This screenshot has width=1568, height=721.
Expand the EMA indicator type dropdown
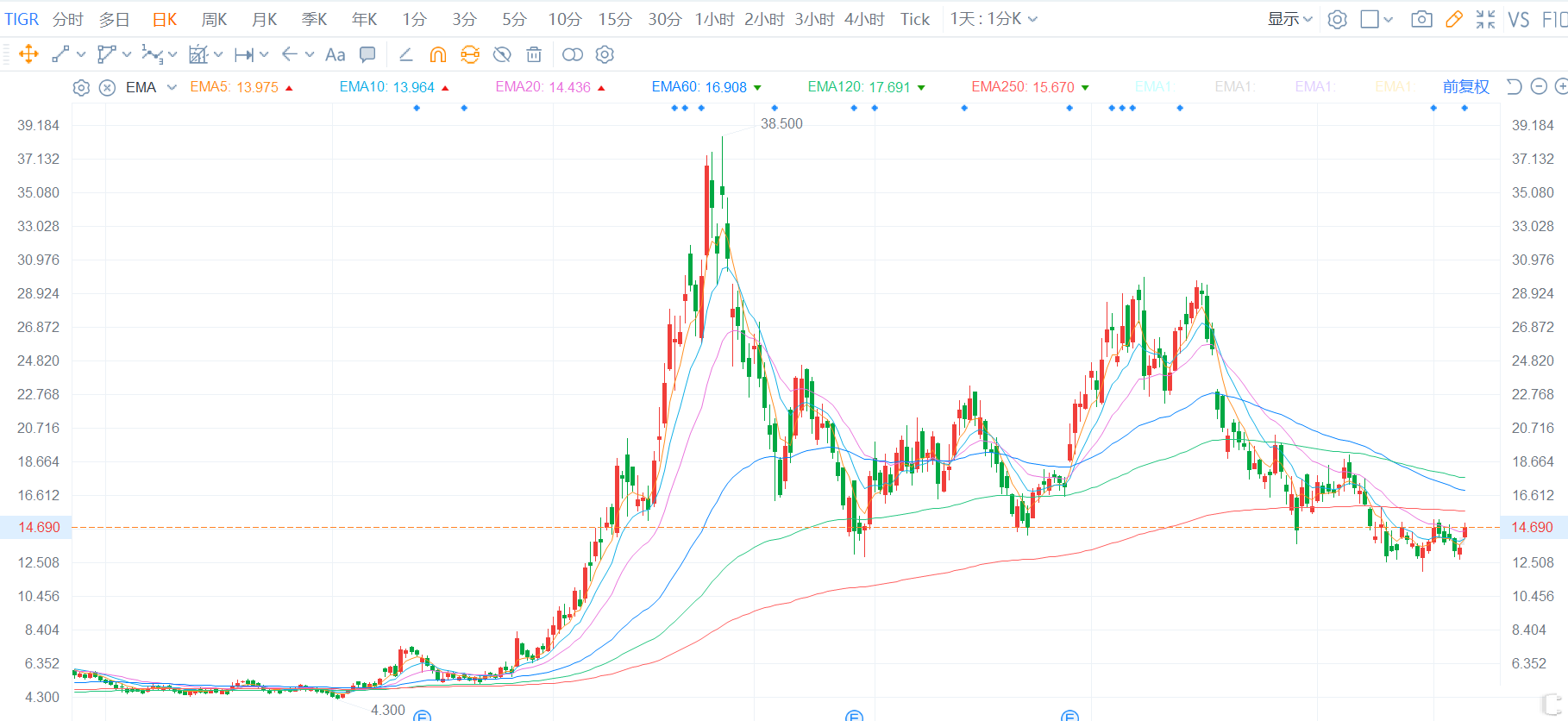[172, 87]
